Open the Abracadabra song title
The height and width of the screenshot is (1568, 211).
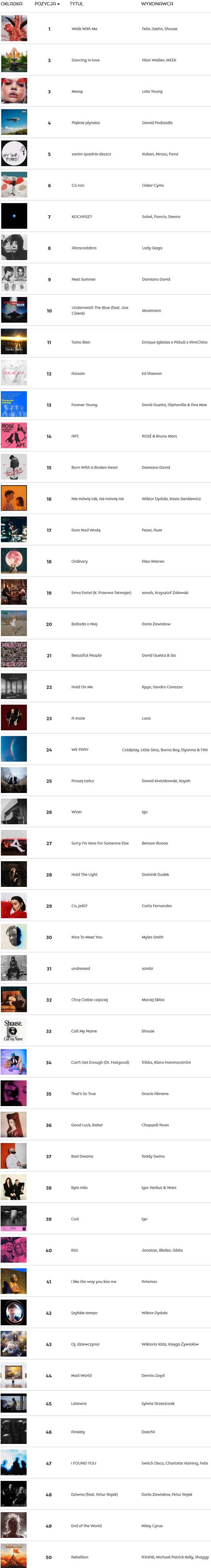(x=83, y=248)
